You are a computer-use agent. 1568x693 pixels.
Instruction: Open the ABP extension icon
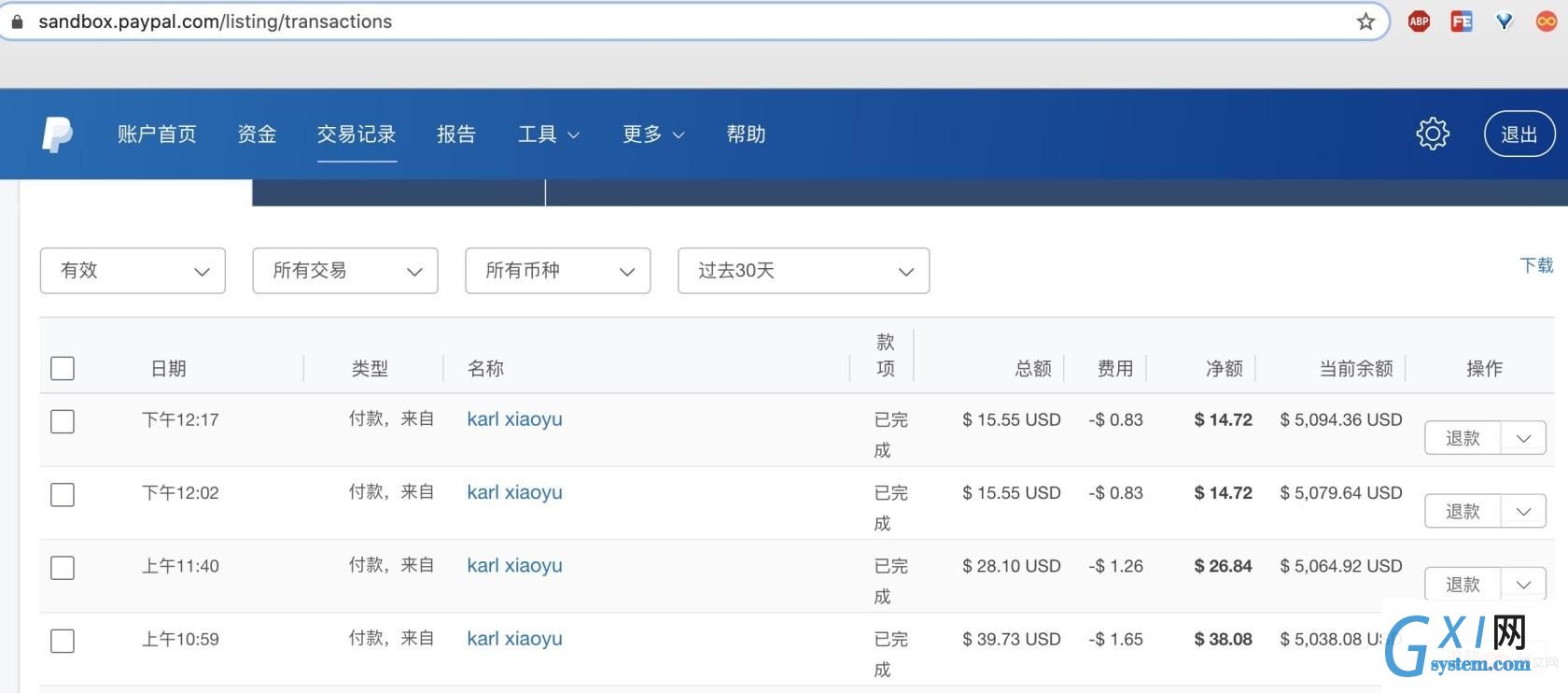1419,21
